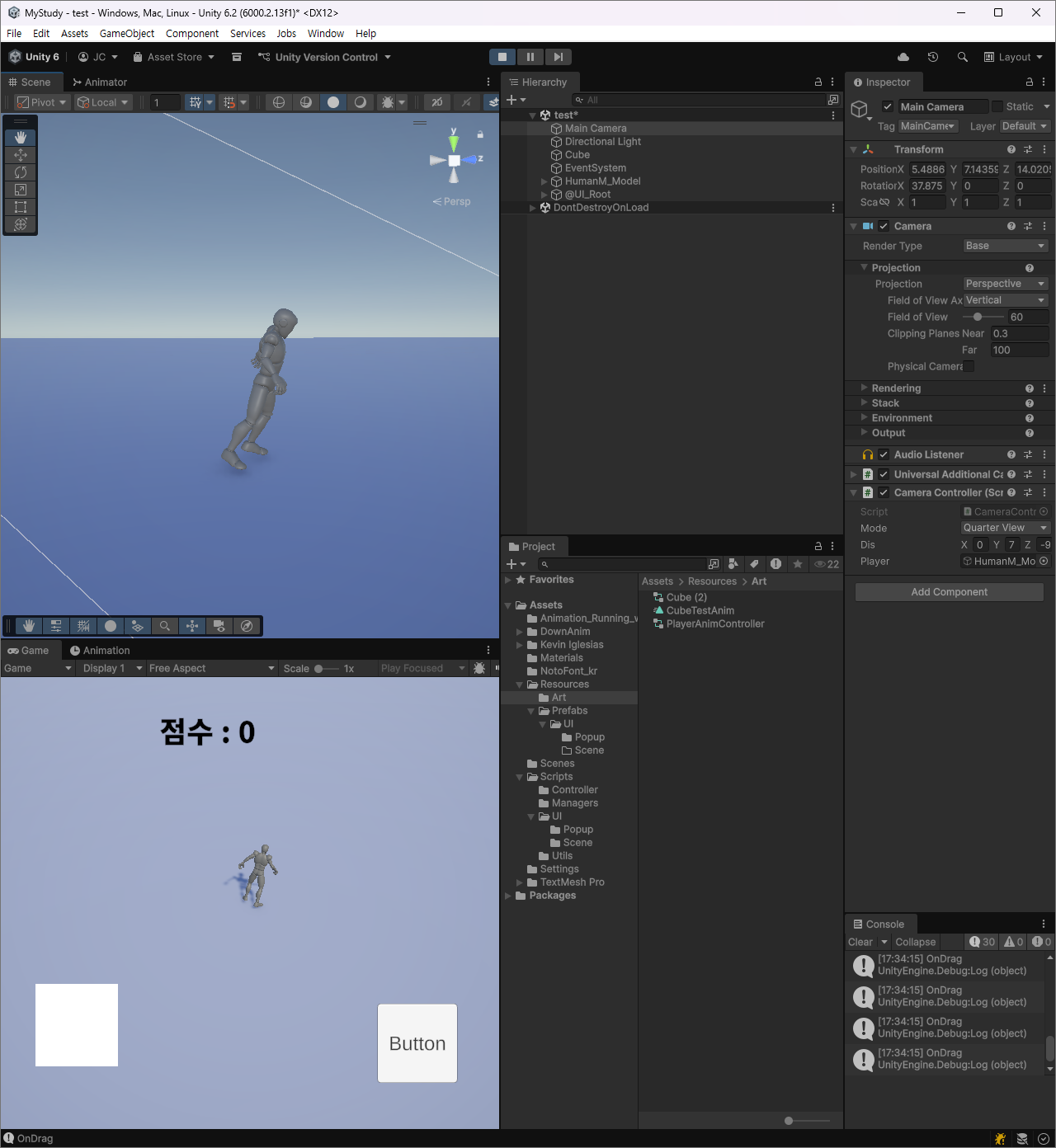Open the Unity Cloud icon
This screenshot has height=1148, width=1056.
pyautogui.click(x=903, y=57)
